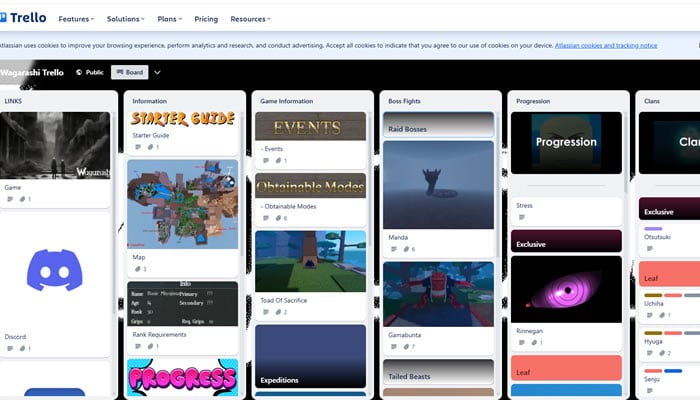Open the Senju clan card

pos(669,382)
